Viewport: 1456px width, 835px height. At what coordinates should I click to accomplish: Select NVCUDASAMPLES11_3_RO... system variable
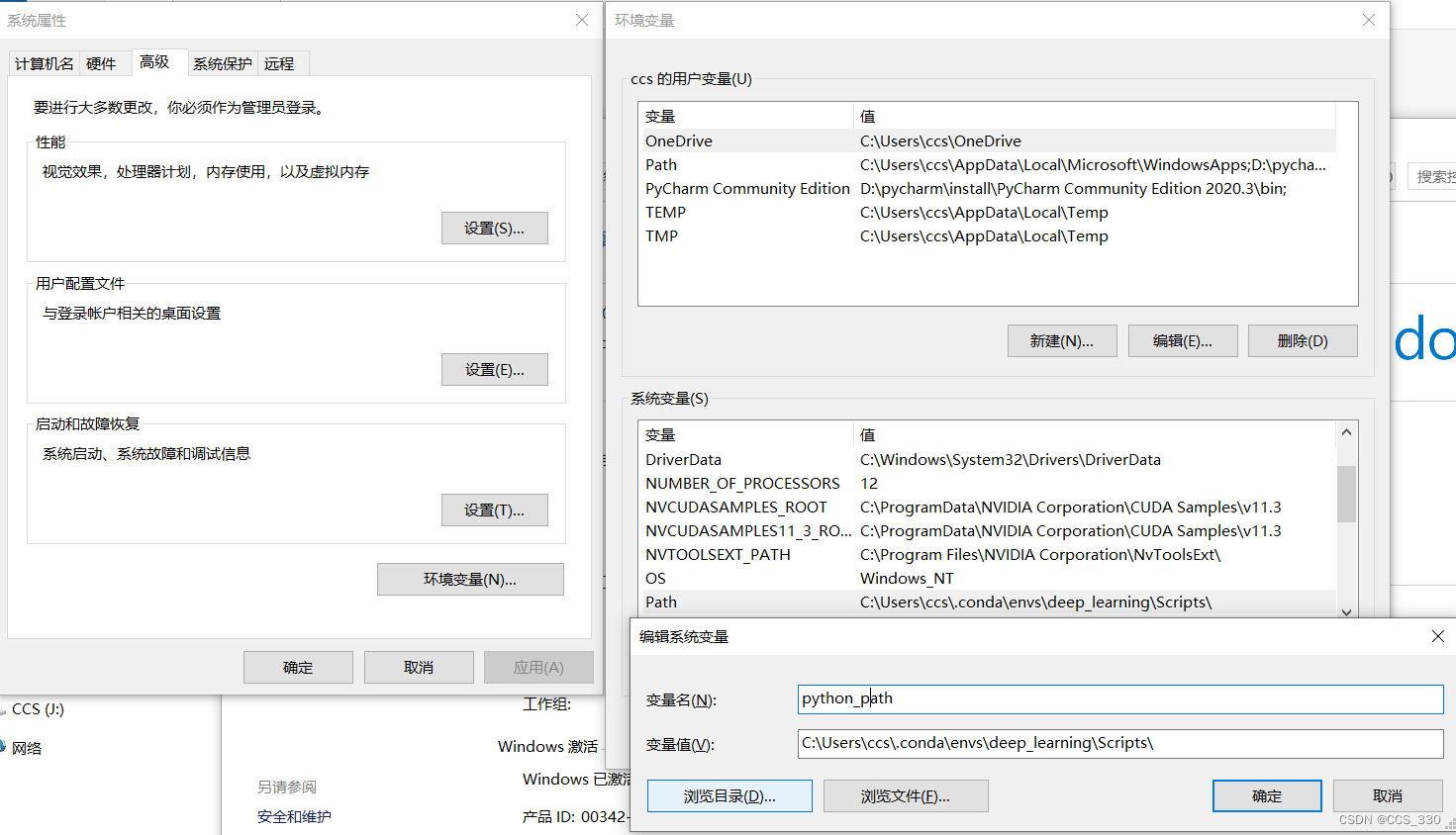(987, 530)
